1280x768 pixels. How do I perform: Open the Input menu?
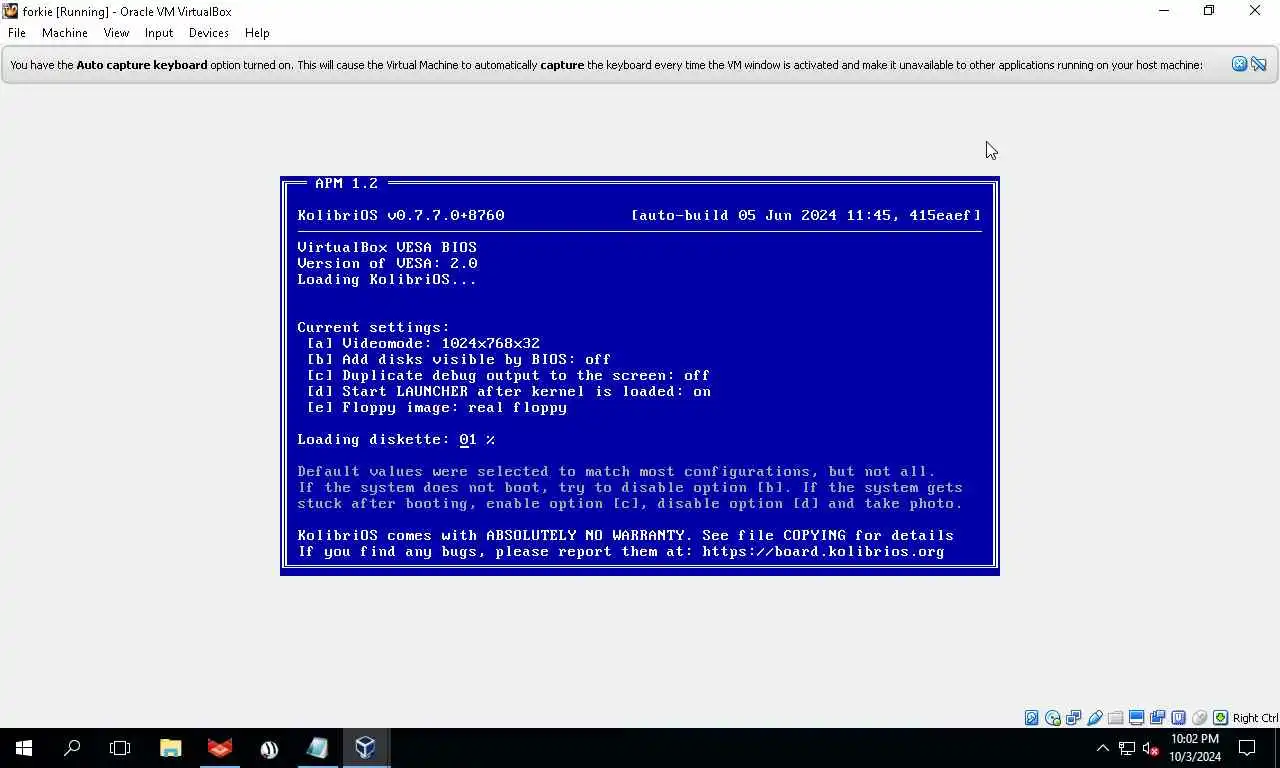[x=159, y=33]
